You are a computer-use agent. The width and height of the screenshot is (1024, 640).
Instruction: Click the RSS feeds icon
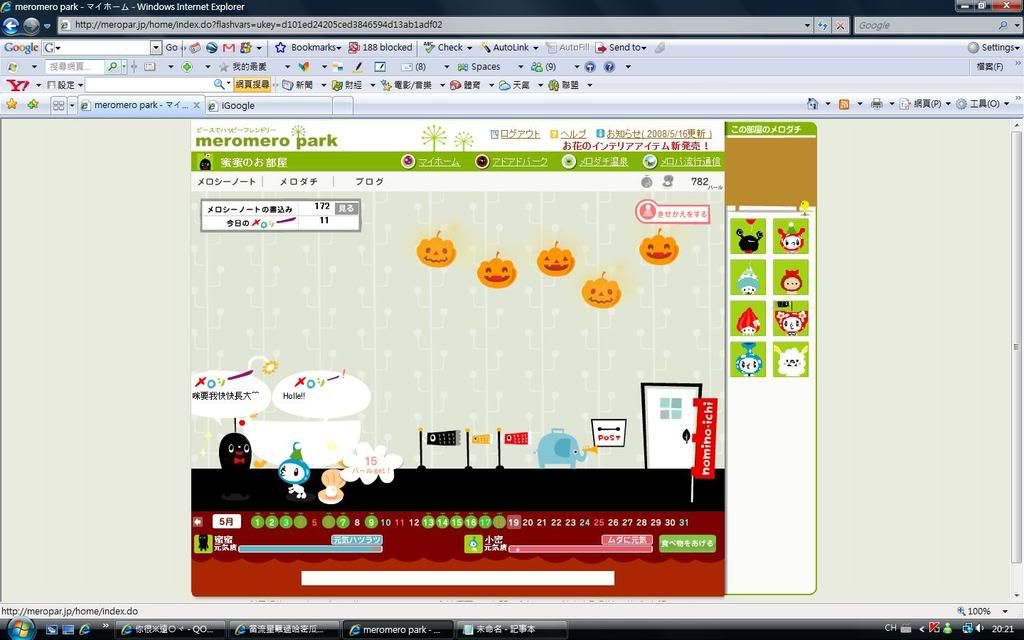point(844,104)
